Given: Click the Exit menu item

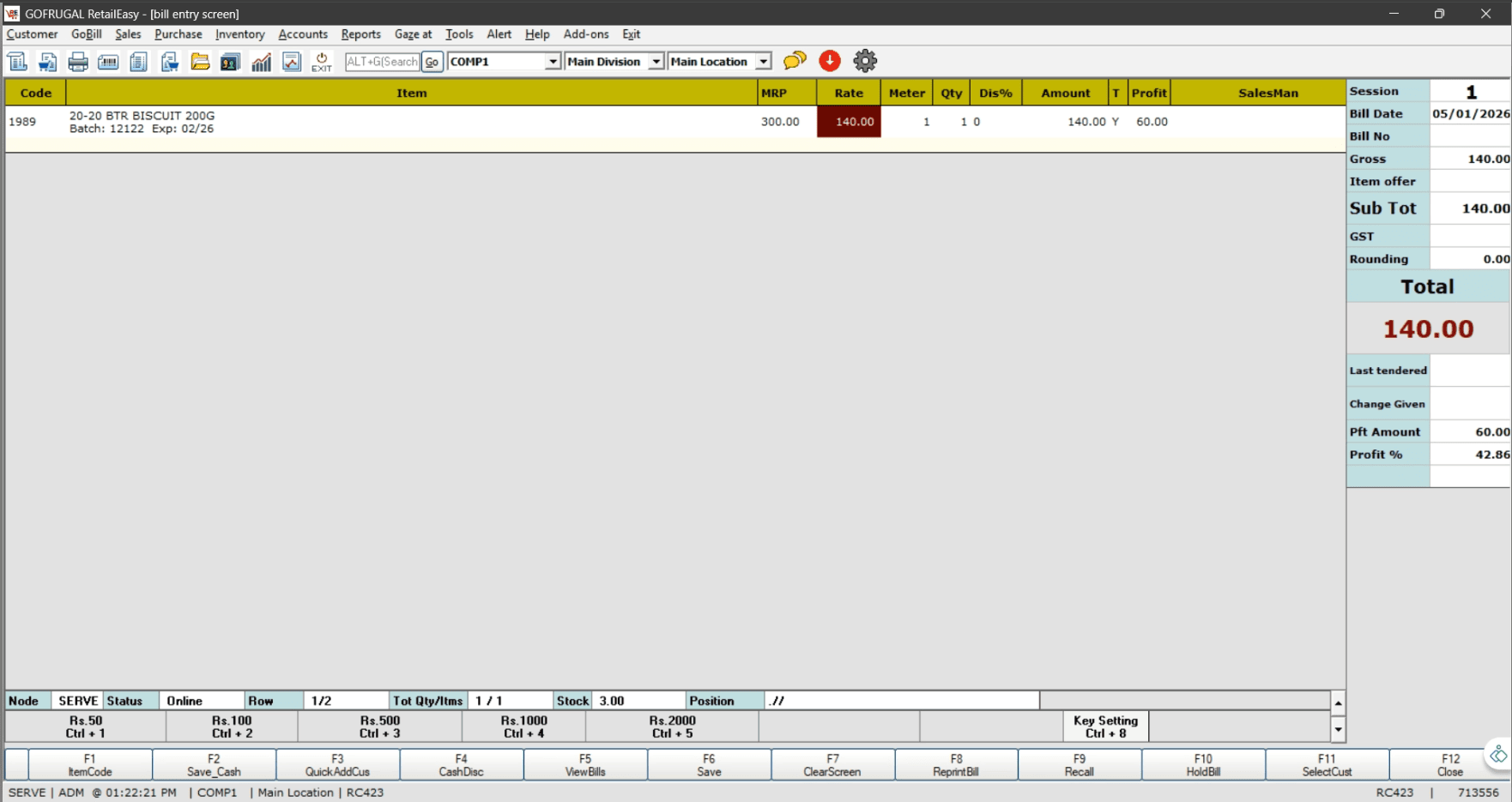Looking at the screenshot, I should [632, 34].
